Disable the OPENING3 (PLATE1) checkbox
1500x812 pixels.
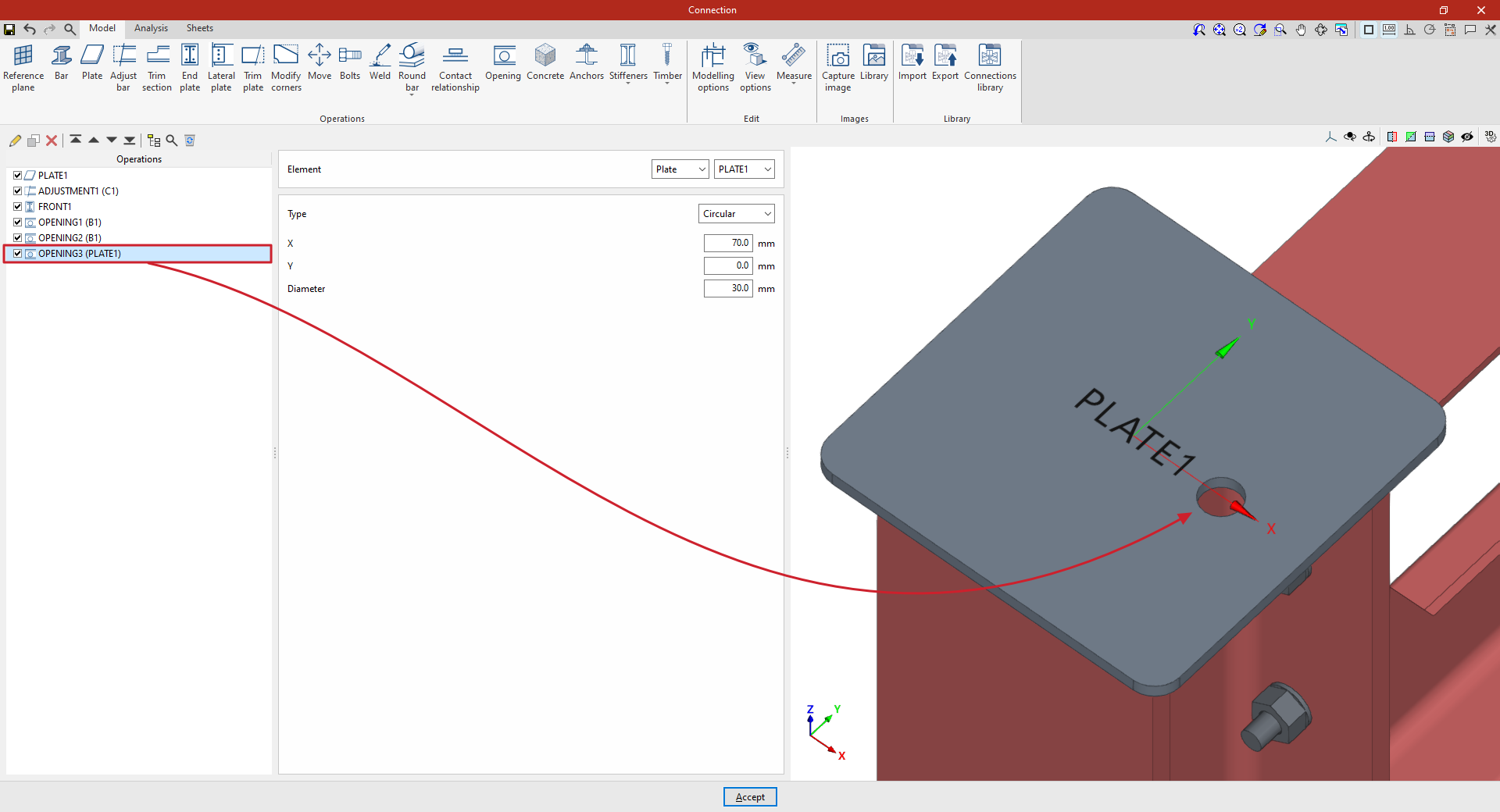[17, 254]
